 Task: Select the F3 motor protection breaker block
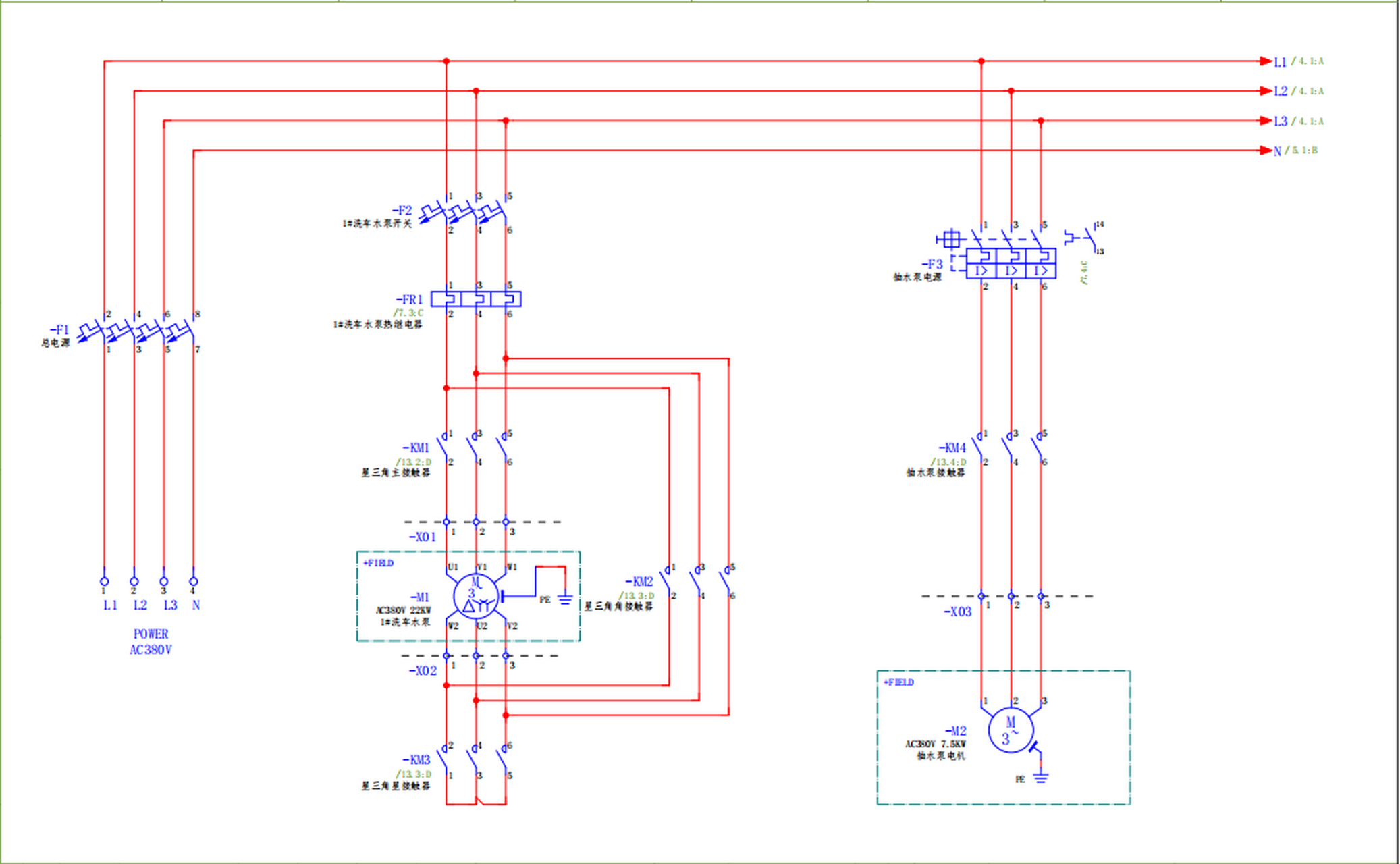1011,263
